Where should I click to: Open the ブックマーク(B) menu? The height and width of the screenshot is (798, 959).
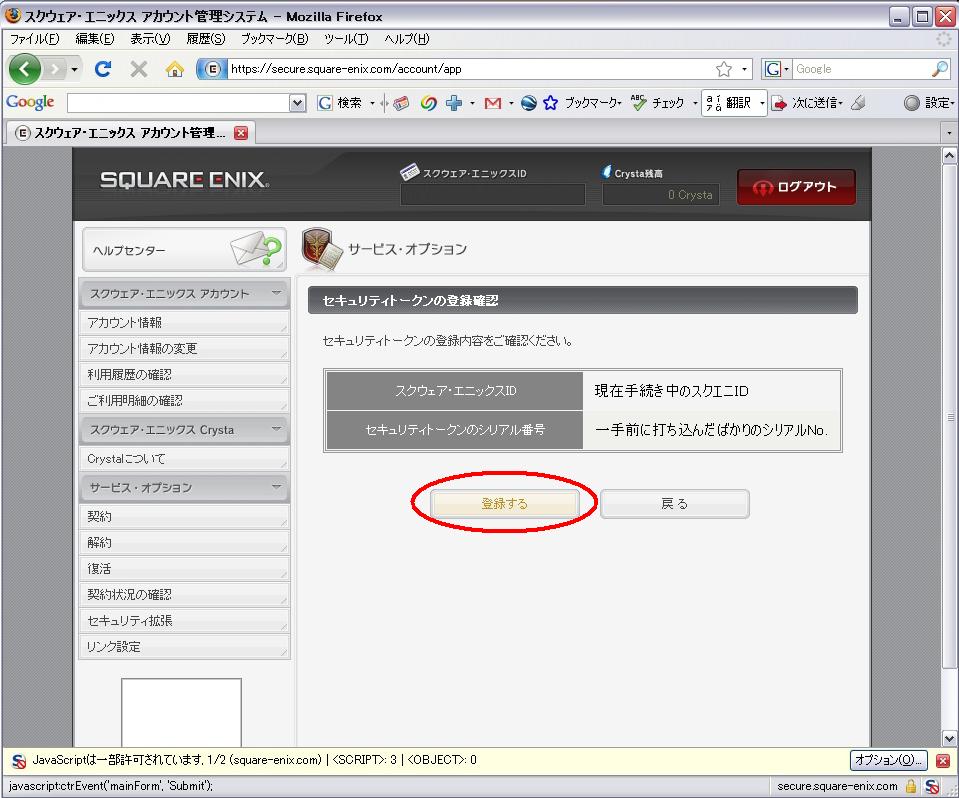pos(274,39)
